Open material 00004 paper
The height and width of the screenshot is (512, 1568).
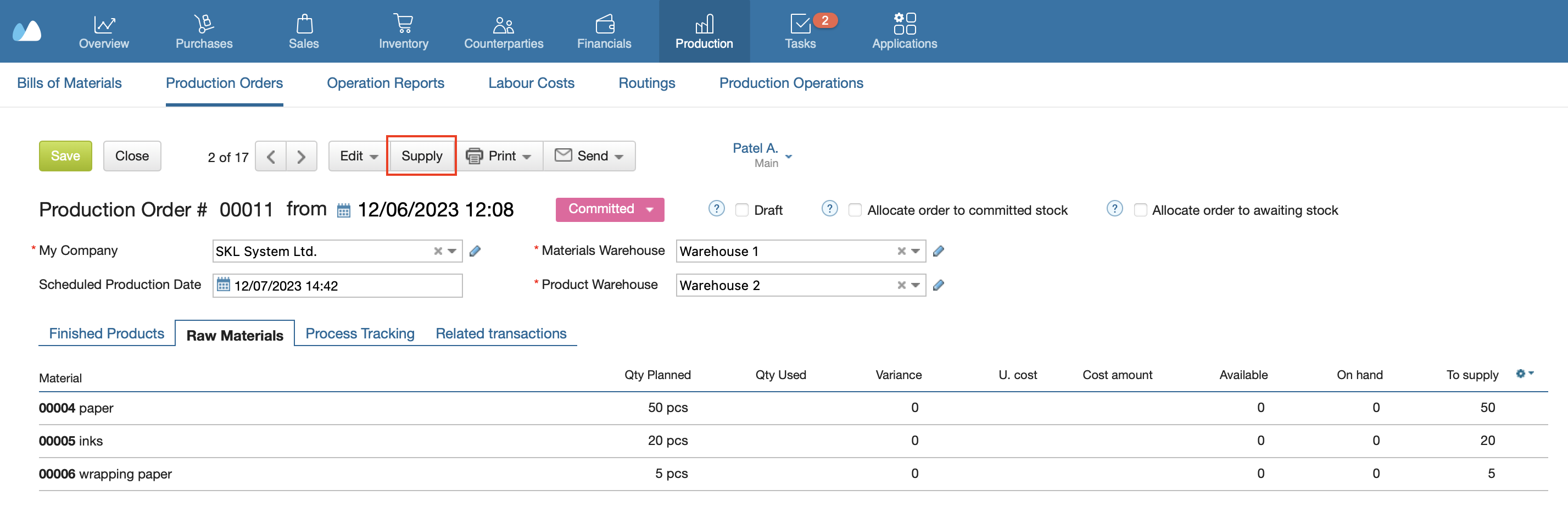point(76,408)
